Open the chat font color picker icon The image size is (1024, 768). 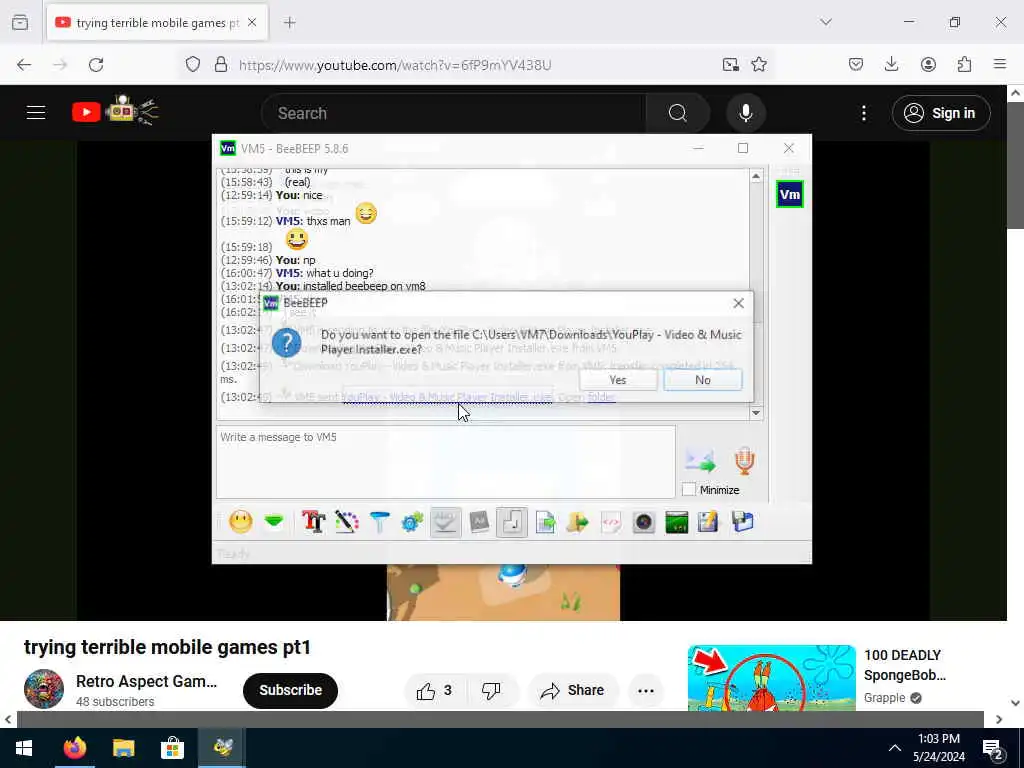click(347, 522)
